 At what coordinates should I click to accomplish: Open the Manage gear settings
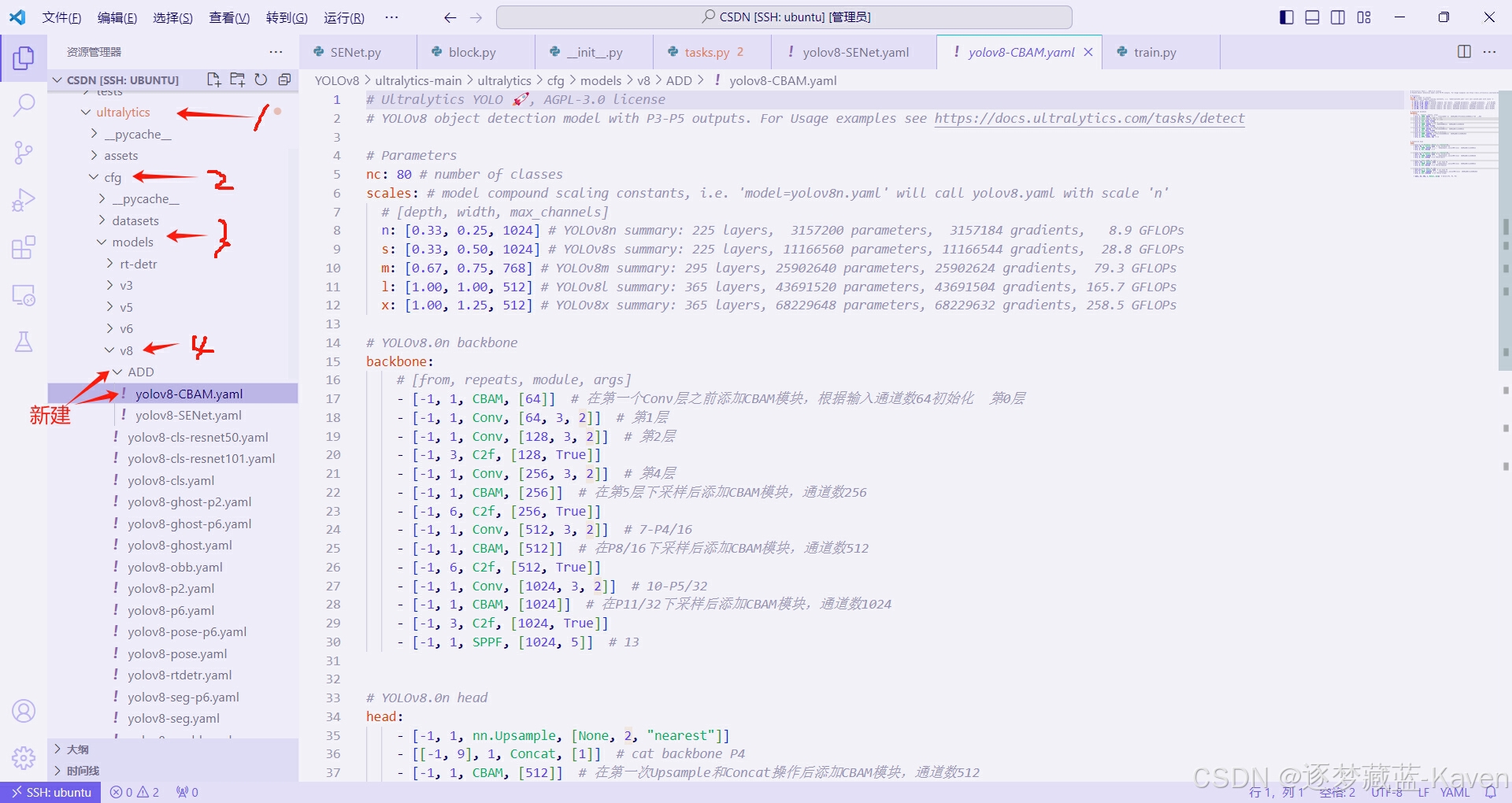pyautogui.click(x=24, y=757)
